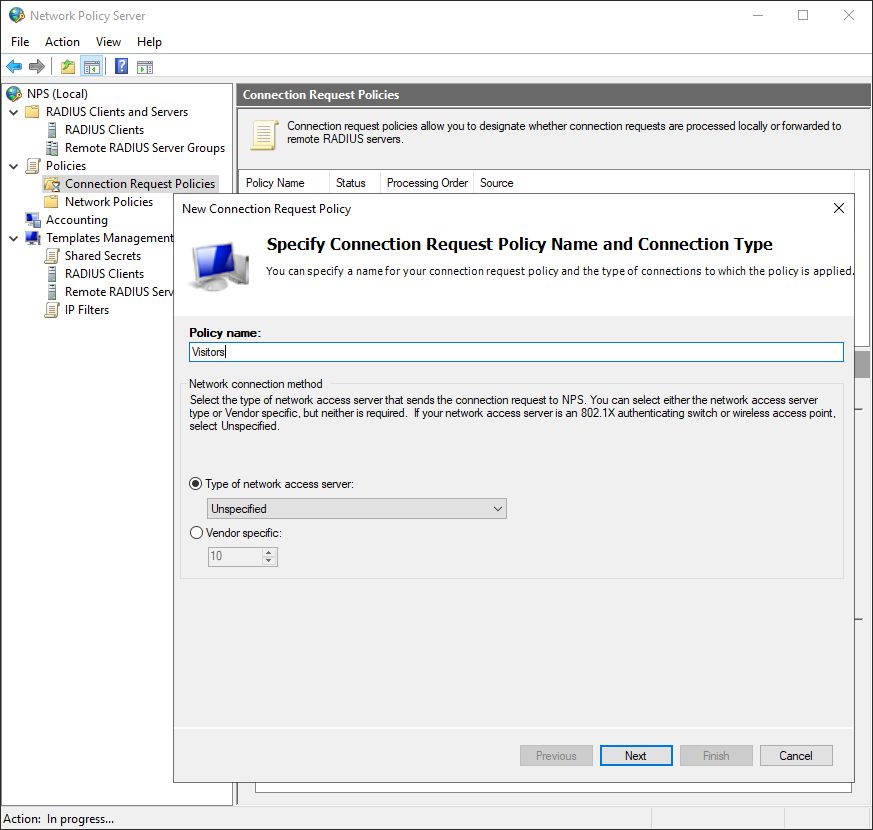873x830 pixels.
Task: Click the IP Filters scroll icon
Action: 52,310
